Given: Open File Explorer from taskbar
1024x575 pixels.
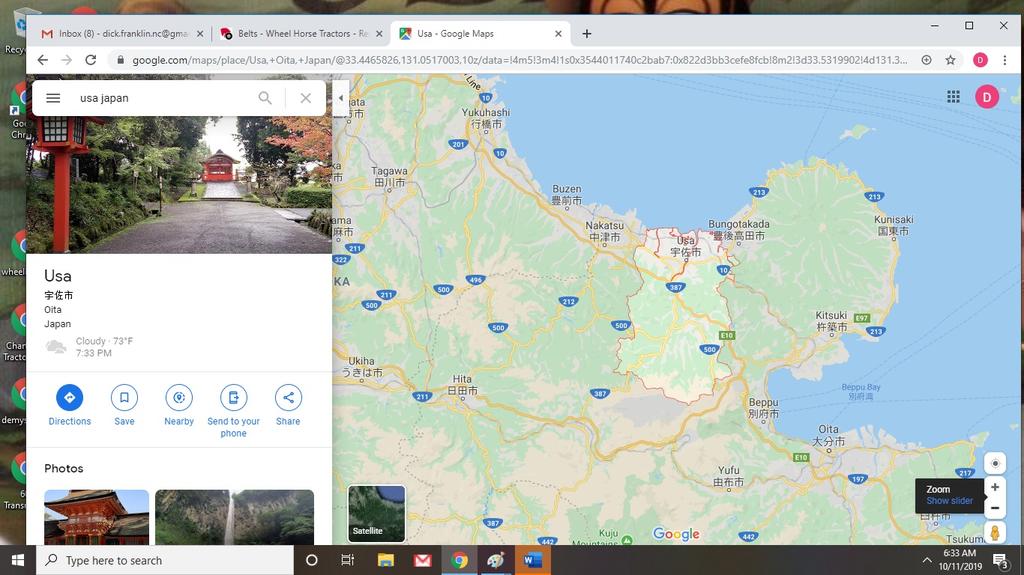Looking at the screenshot, I should click(385, 560).
